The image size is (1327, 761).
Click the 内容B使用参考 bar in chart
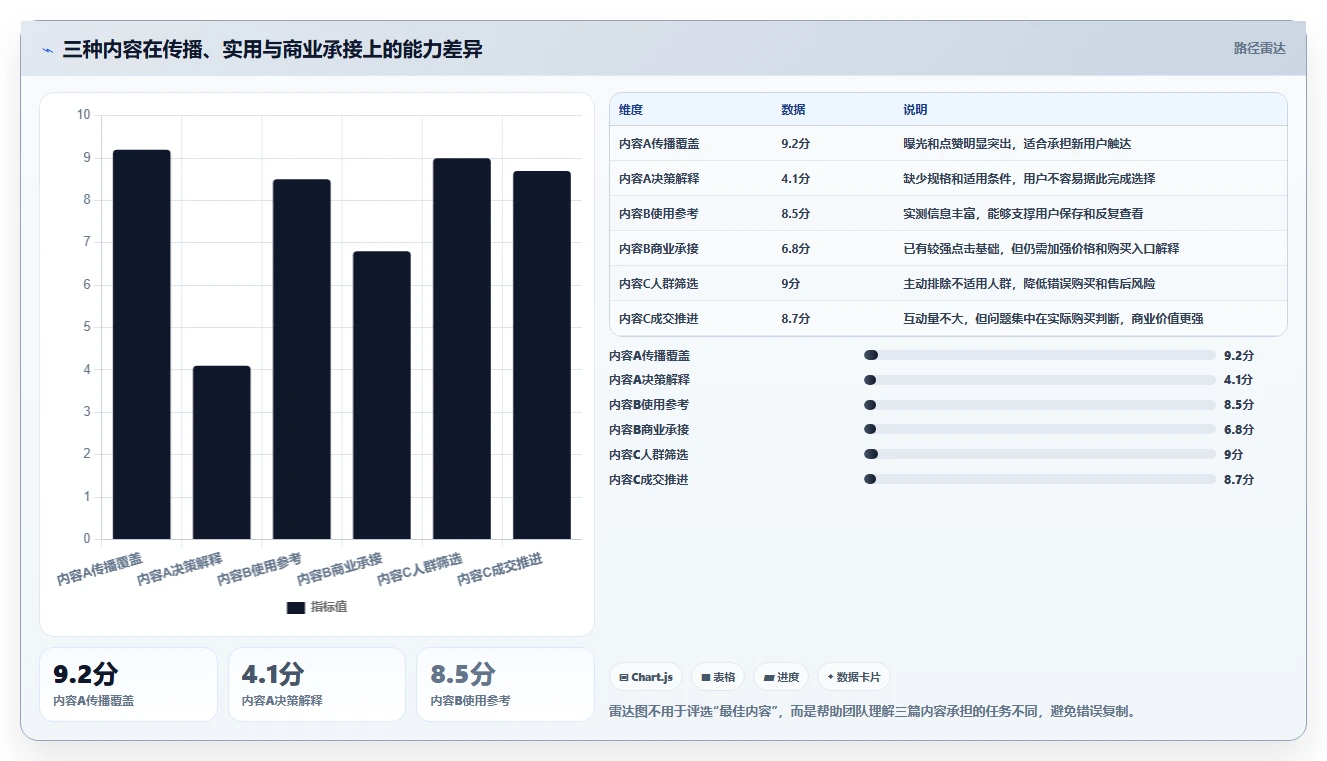point(301,359)
